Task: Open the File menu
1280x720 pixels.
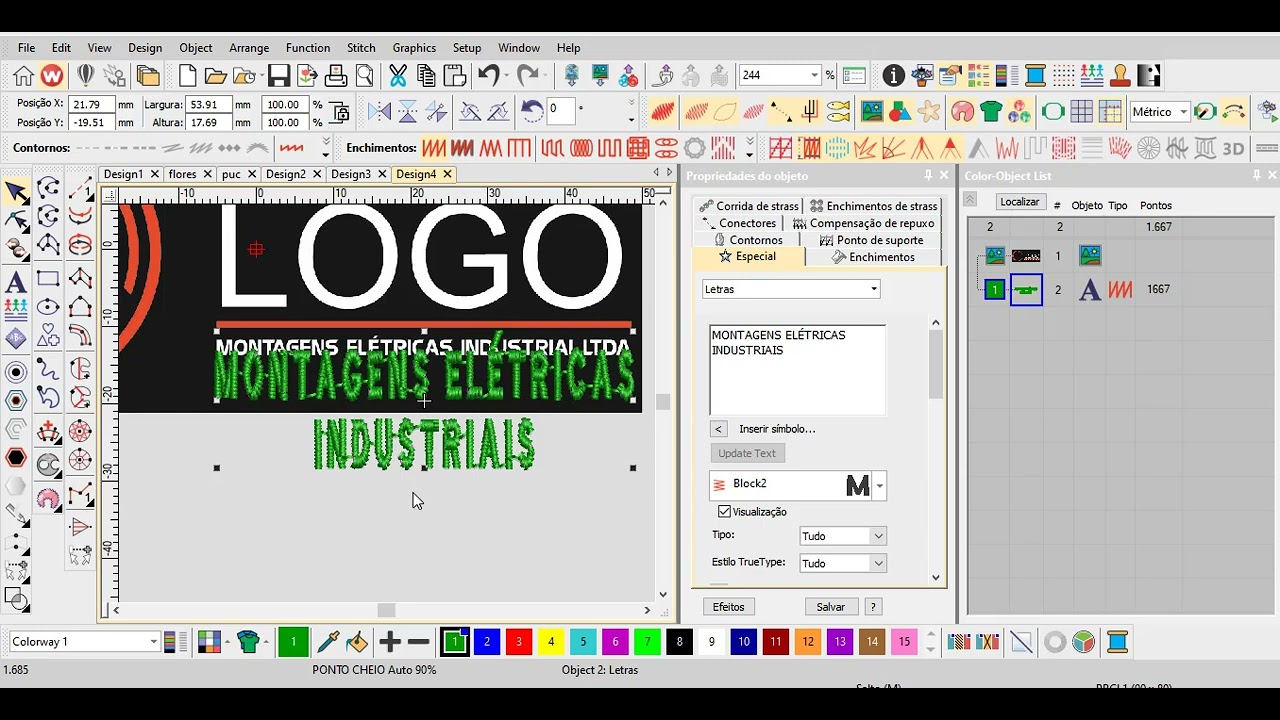Action: [x=26, y=48]
